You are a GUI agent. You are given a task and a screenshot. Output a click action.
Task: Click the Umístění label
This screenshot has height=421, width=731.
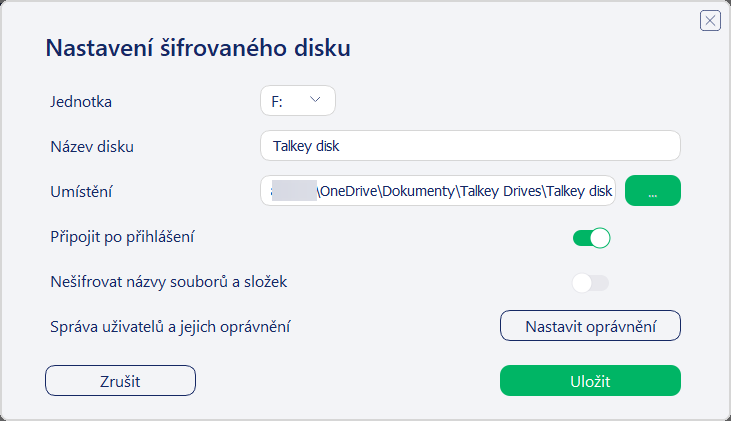82,192
